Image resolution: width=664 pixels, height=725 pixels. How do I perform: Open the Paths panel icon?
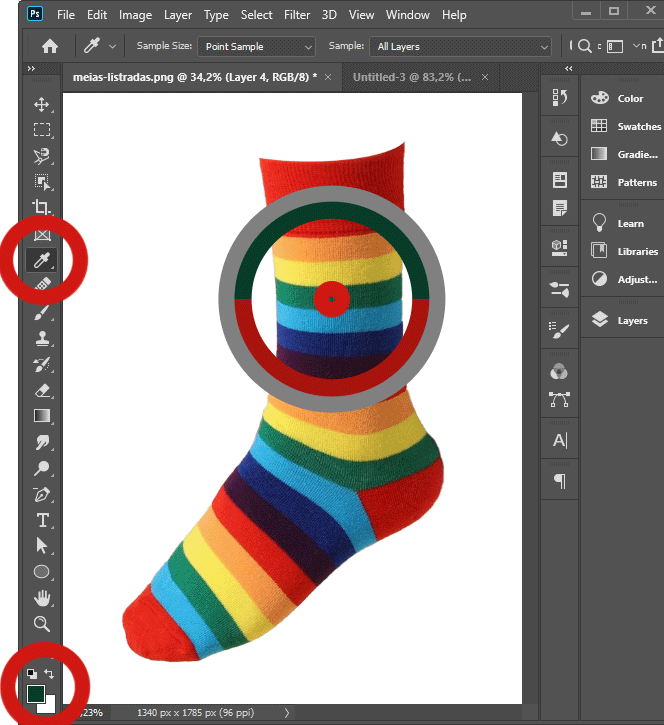pos(559,399)
